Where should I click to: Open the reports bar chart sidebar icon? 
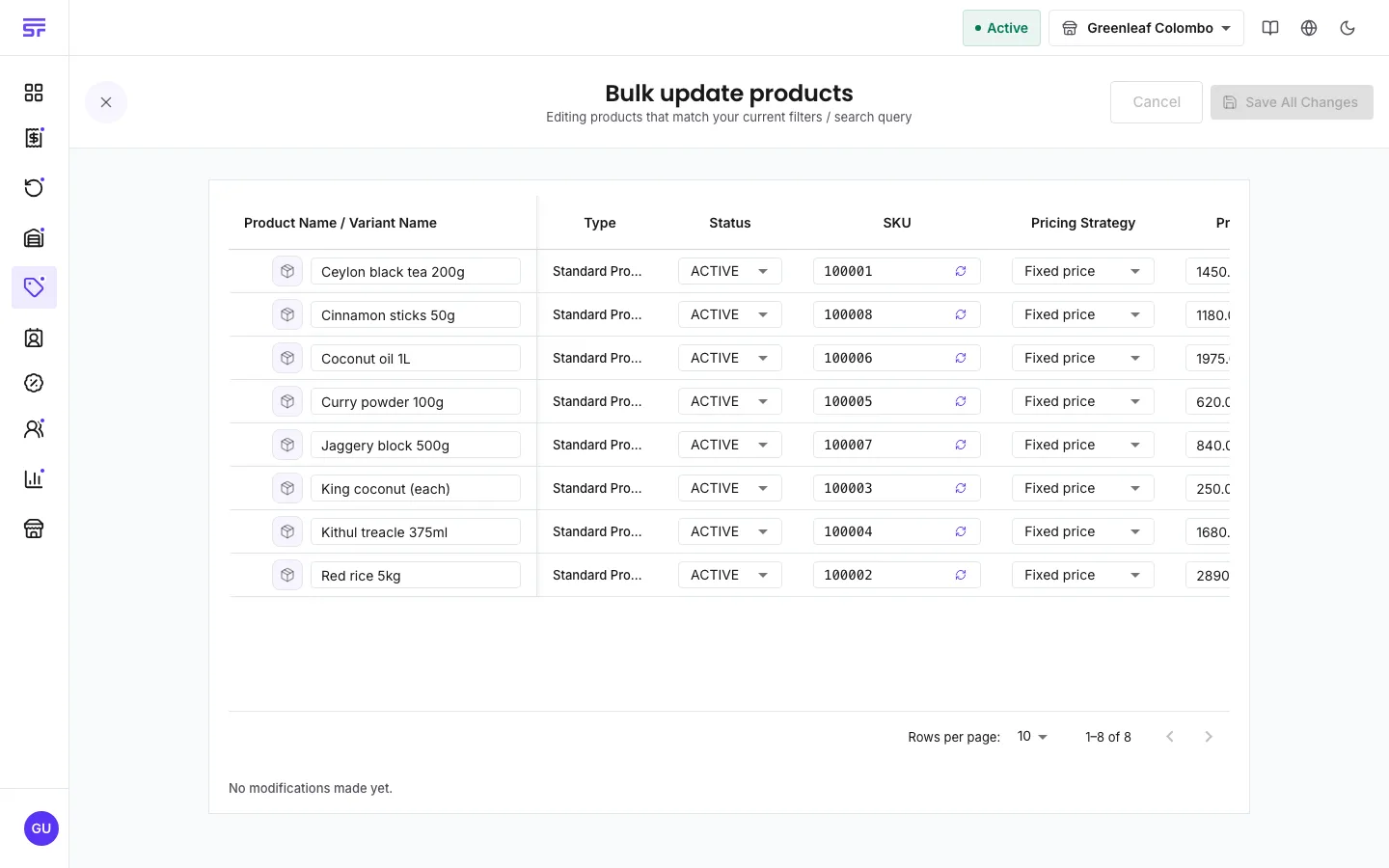coord(34,478)
